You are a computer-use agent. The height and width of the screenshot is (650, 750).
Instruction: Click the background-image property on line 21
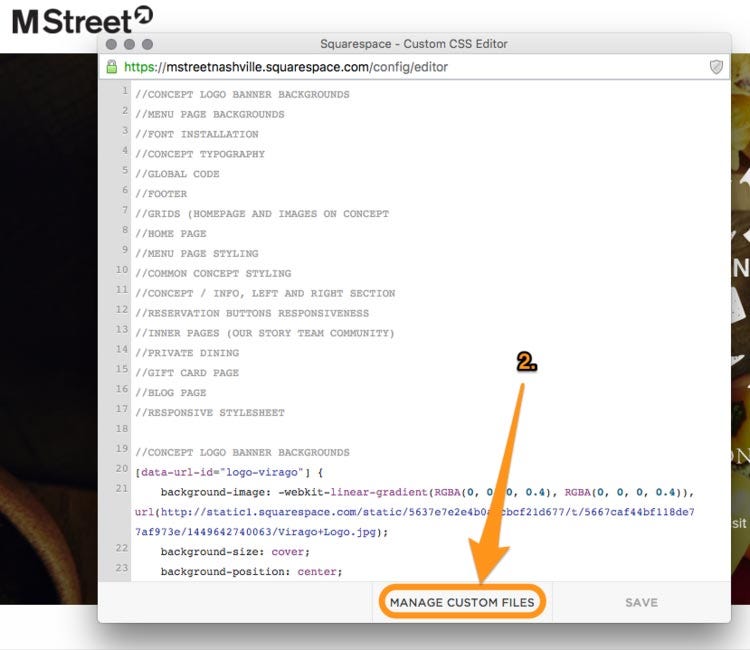click(216, 492)
